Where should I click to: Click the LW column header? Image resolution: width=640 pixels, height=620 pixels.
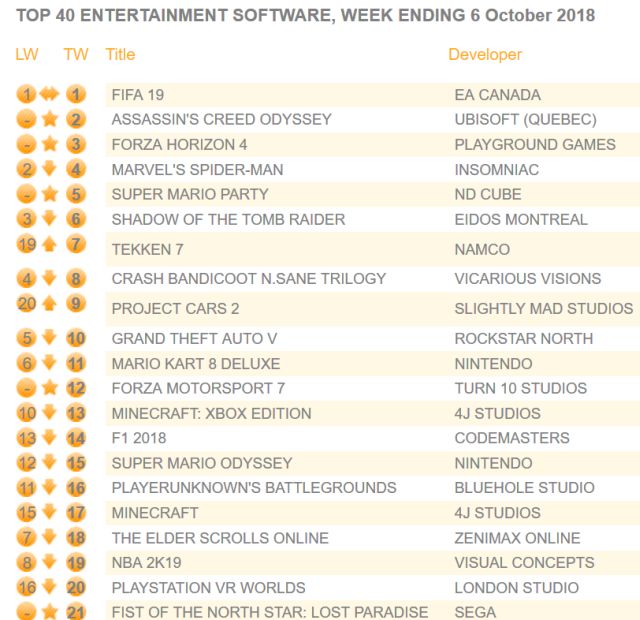click(27, 54)
